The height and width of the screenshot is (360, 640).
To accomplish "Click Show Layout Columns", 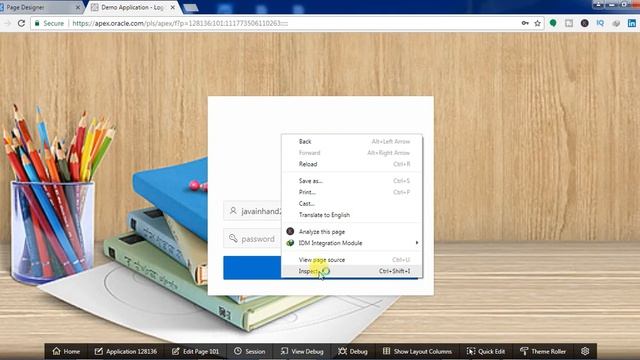I will tap(417, 351).
